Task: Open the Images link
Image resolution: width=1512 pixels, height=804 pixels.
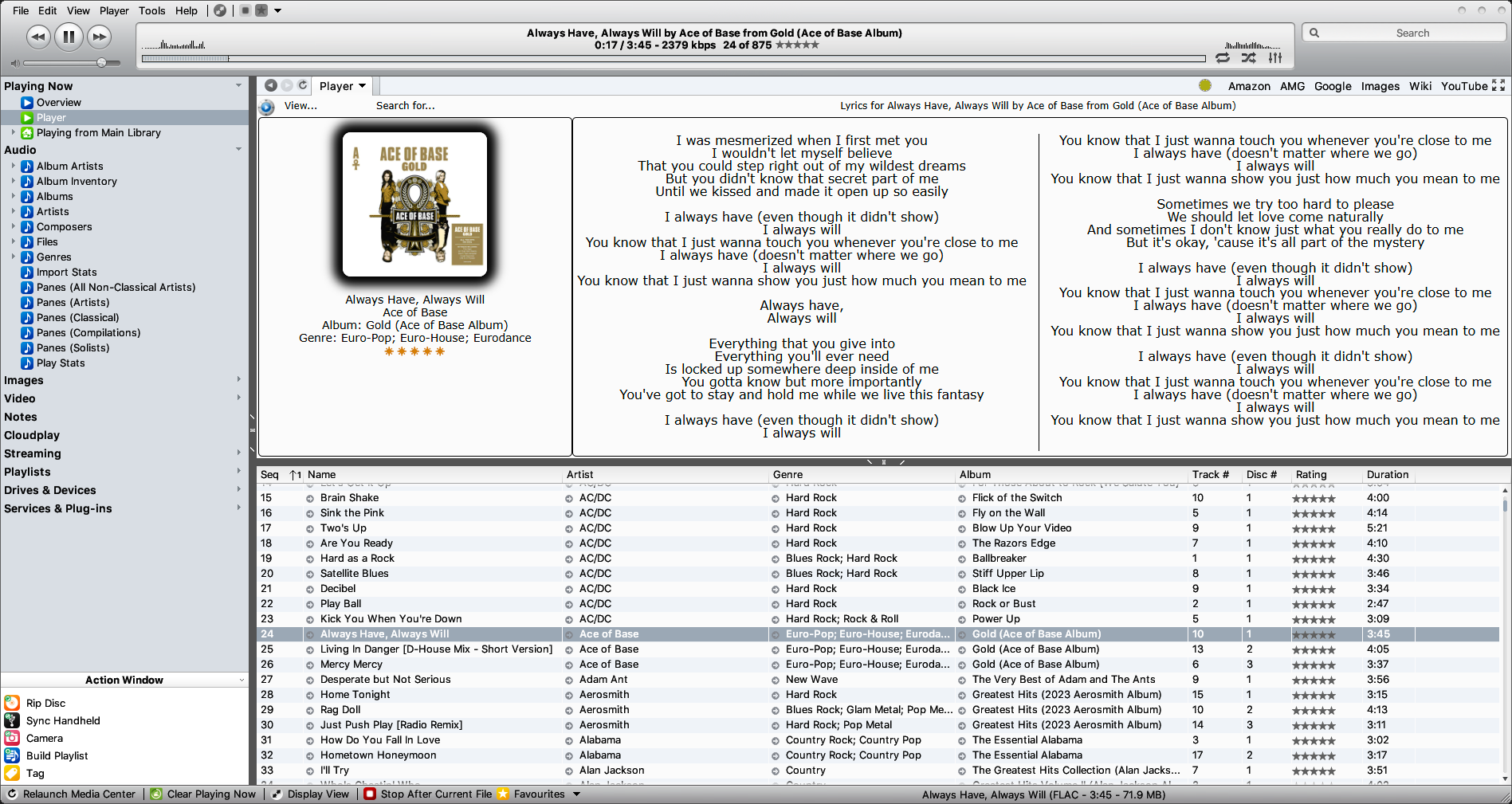Action: coord(1380,86)
